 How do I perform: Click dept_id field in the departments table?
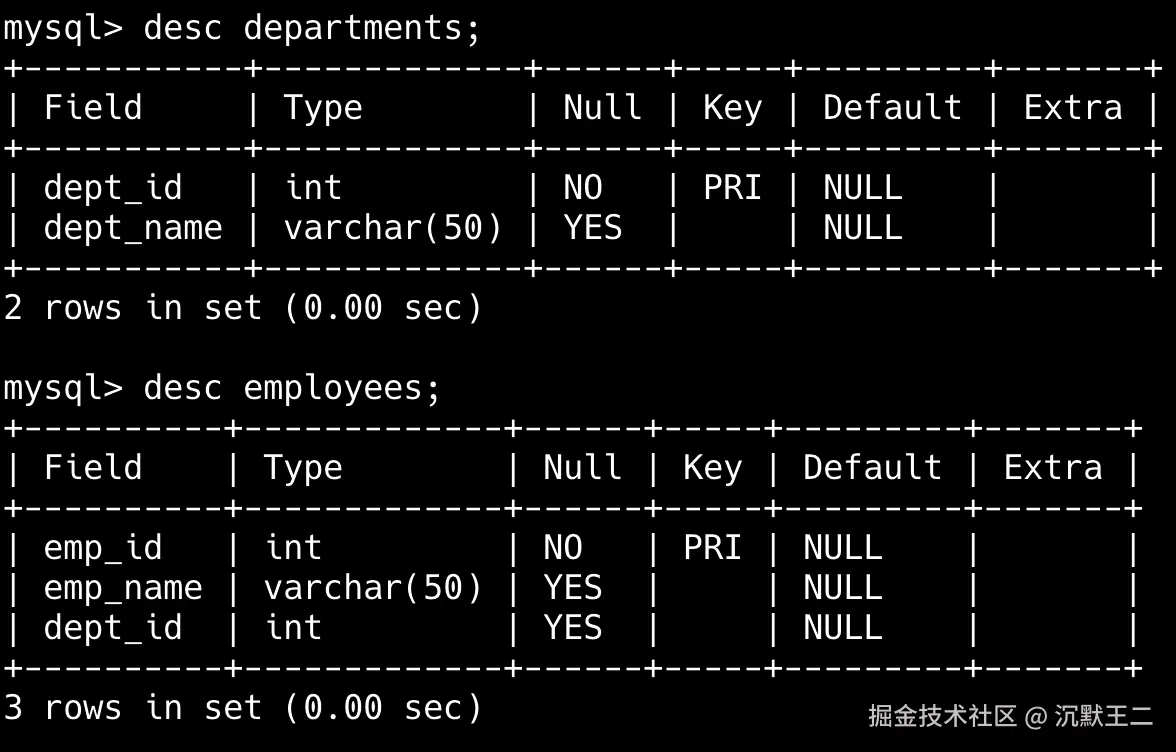tap(113, 188)
